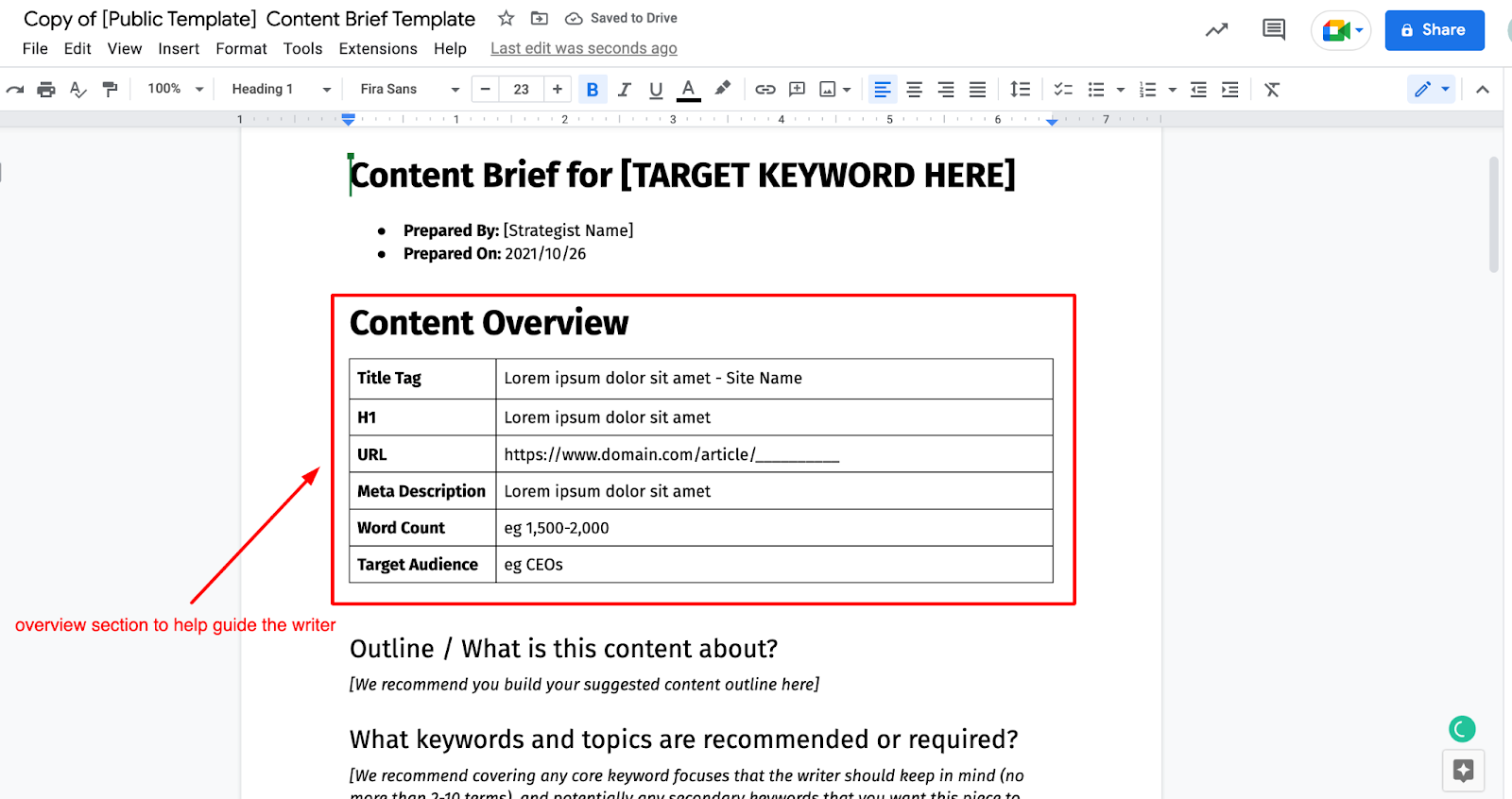1512x799 pixels.
Task: Insert image toolbar icon
Action: coord(828,90)
